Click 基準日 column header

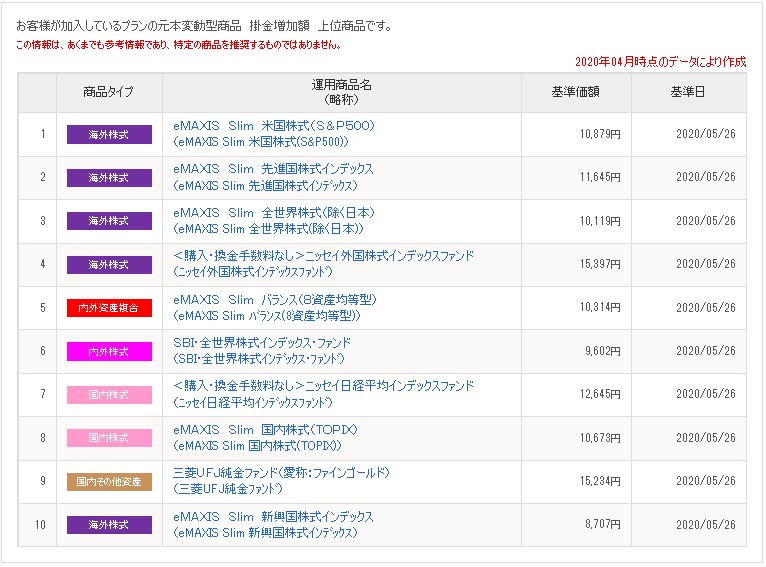pyautogui.click(x=688, y=92)
